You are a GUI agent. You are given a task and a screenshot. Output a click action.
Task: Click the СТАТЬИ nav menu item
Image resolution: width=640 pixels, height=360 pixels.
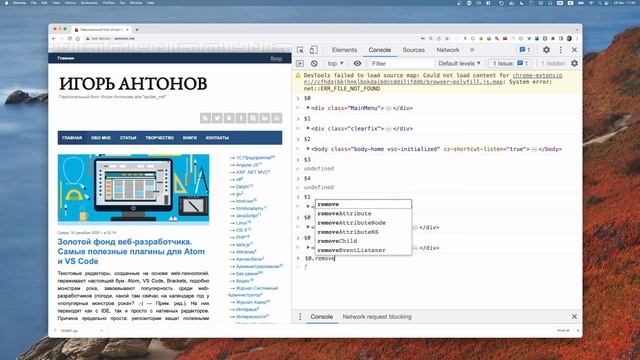(128, 138)
